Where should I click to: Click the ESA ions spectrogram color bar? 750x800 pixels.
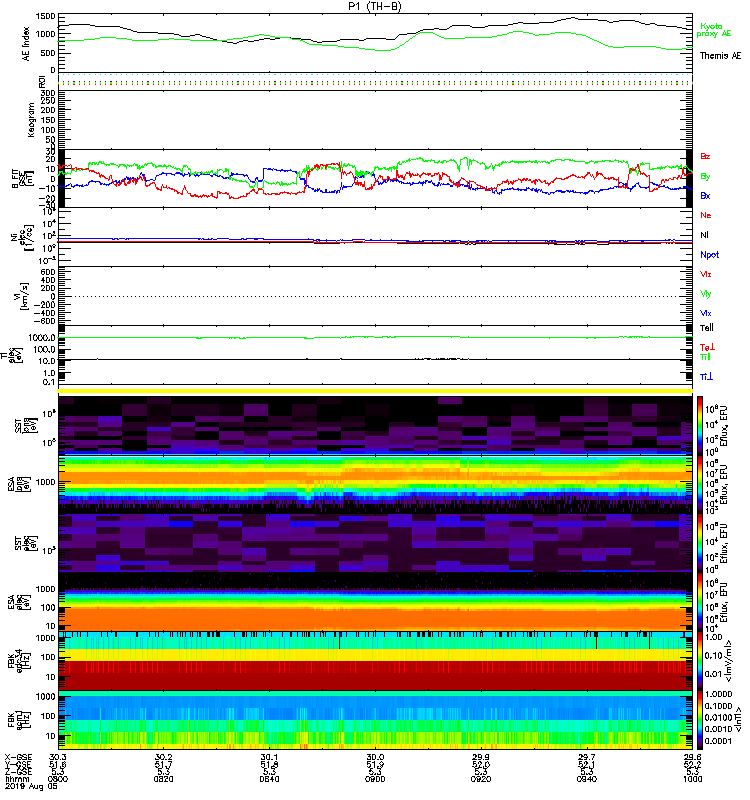(700, 484)
